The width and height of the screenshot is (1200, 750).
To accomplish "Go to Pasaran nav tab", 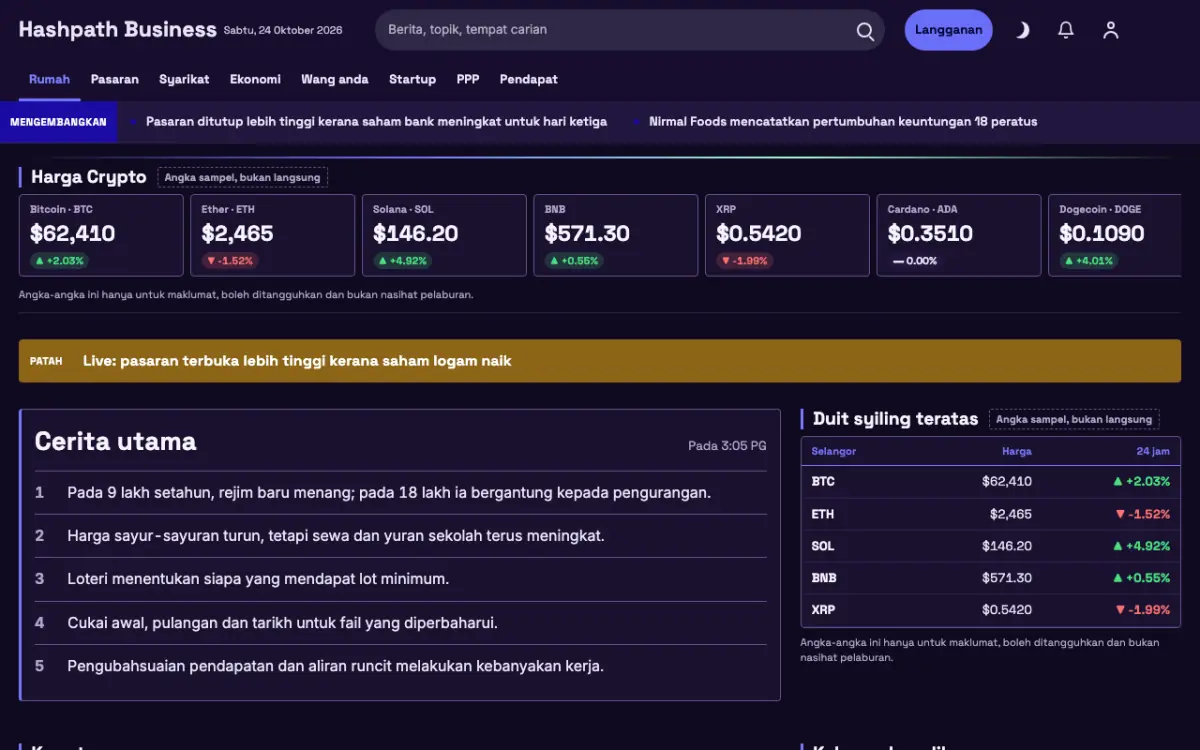I will [x=115, y=79].
